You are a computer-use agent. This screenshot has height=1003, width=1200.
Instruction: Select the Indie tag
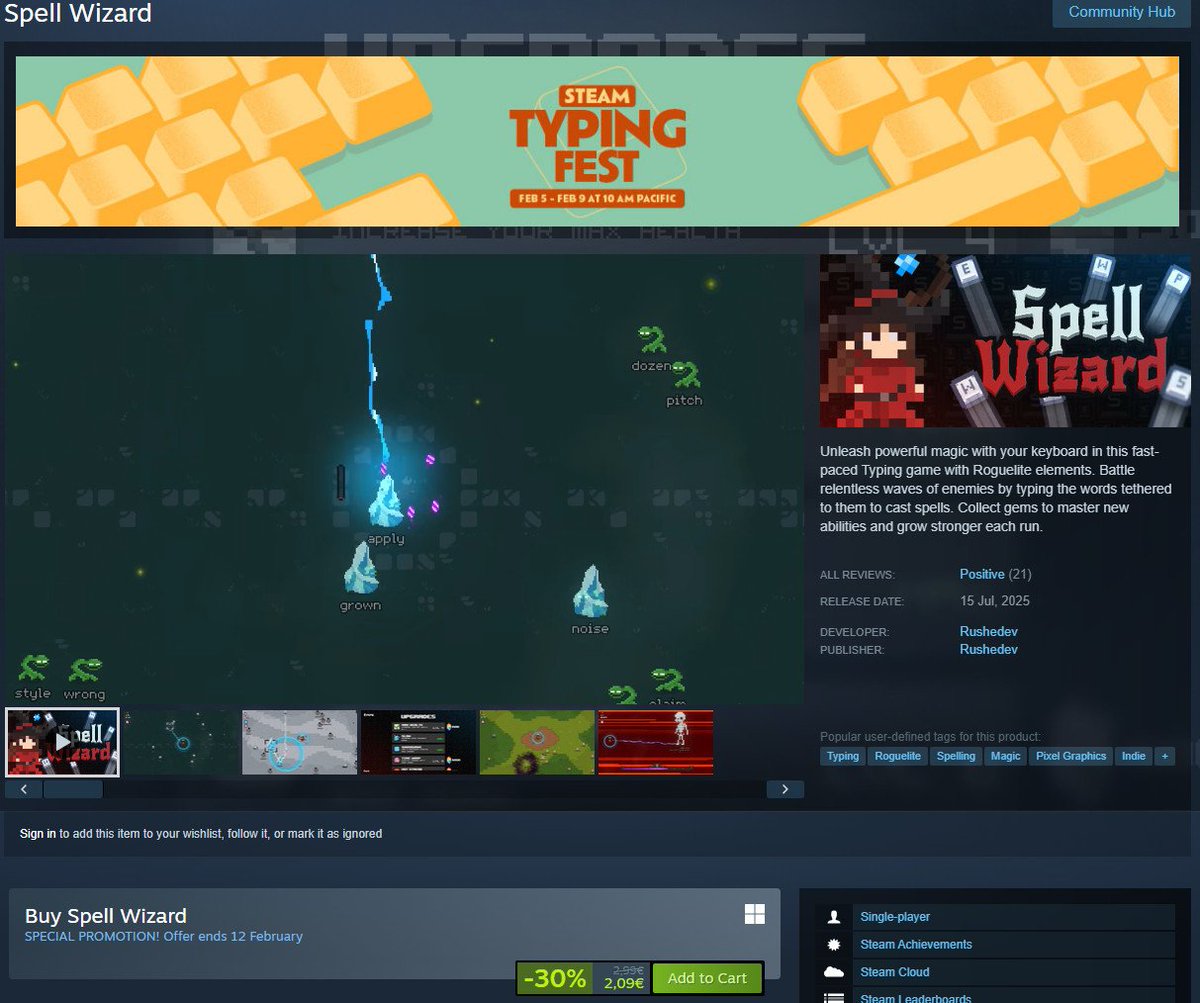(1134, 756)
